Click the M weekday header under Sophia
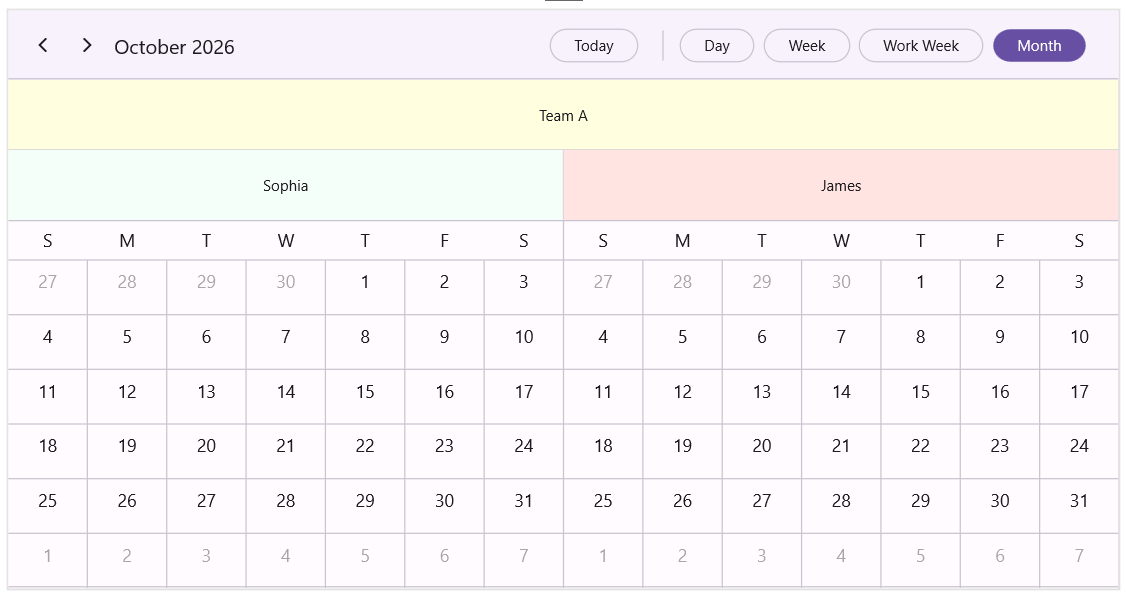1126x596 pixels. click(x=127, y=241)
